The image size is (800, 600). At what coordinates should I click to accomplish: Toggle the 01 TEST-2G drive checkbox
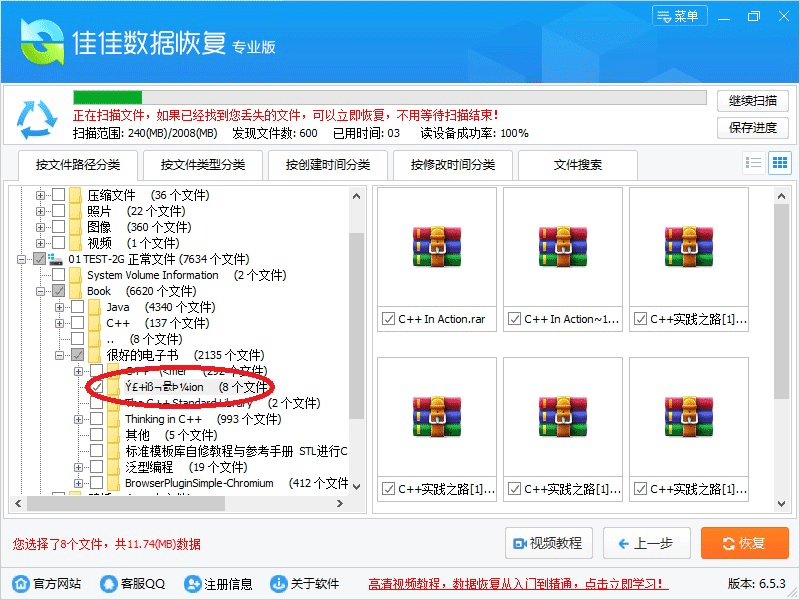click(40, 259)
